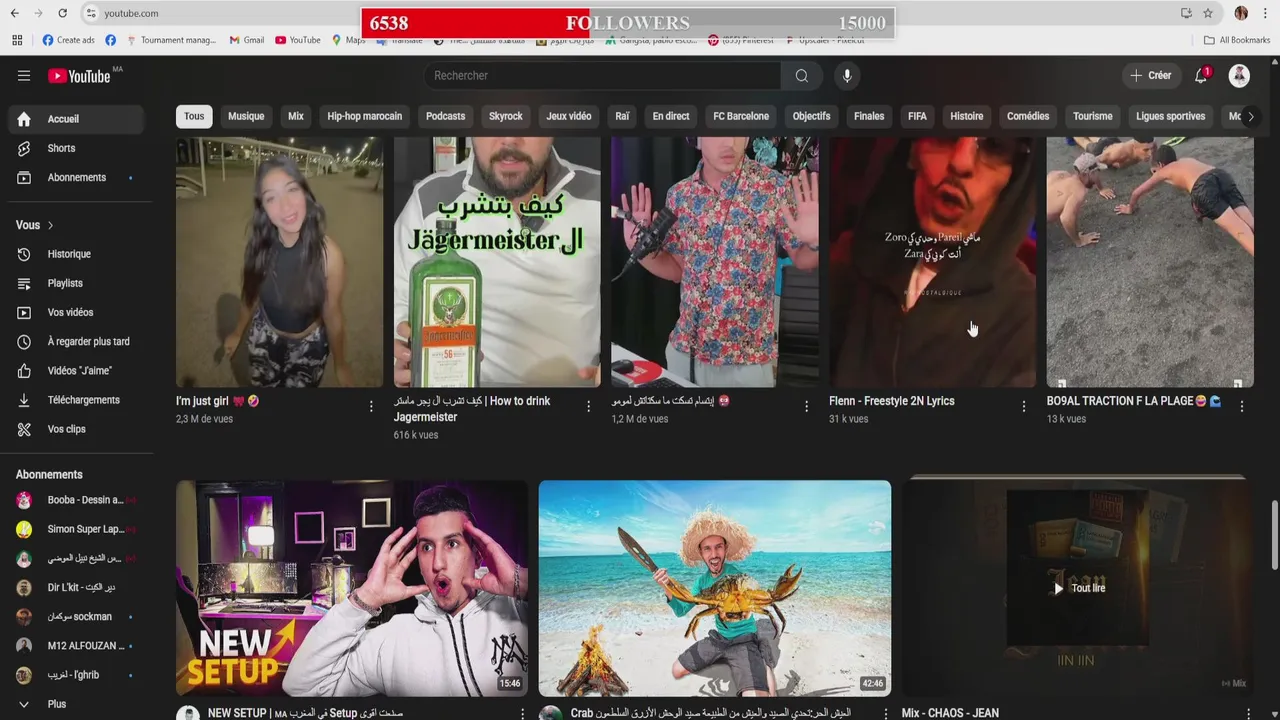Open À regarder plus tard
This screenshot has width=1280, height=720.
click(x=76, y=341)
